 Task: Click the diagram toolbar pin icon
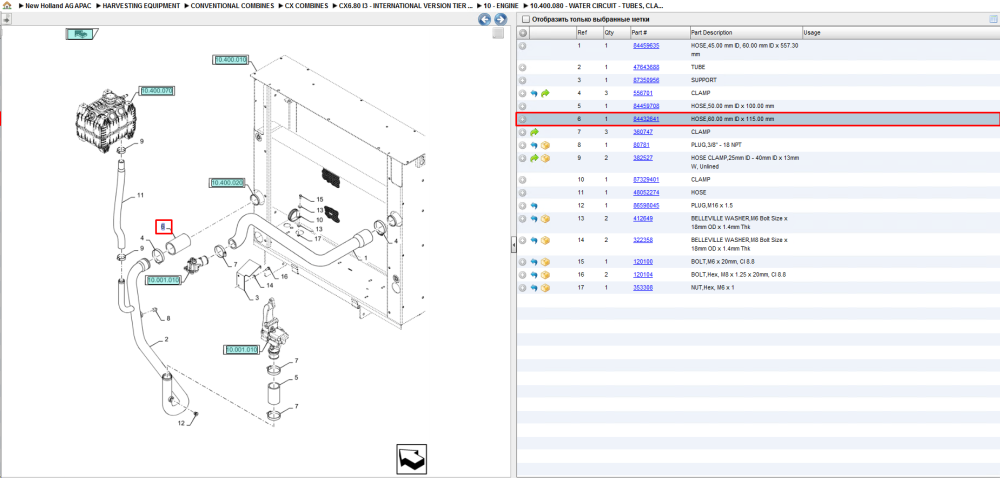(7, 19)
